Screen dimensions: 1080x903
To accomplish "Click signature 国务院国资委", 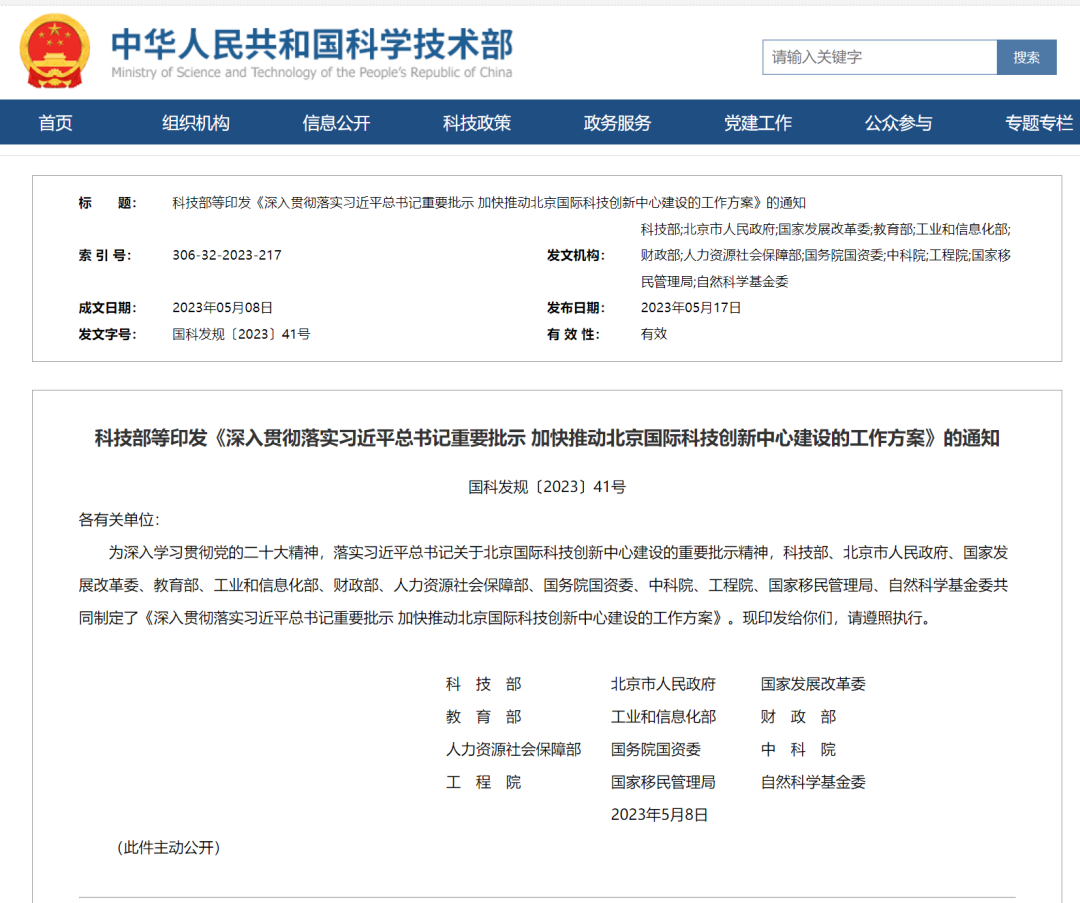I will [656, 749].
